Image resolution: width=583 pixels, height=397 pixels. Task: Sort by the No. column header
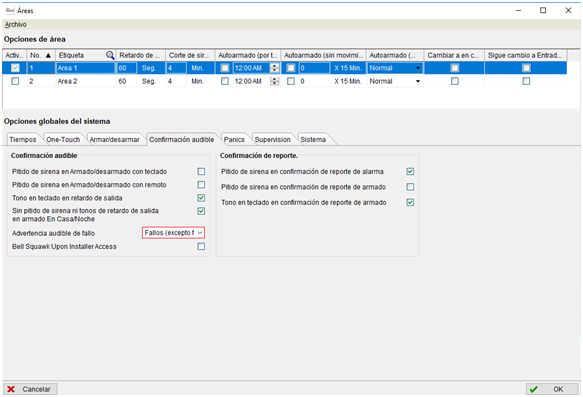tap(41, 55)
